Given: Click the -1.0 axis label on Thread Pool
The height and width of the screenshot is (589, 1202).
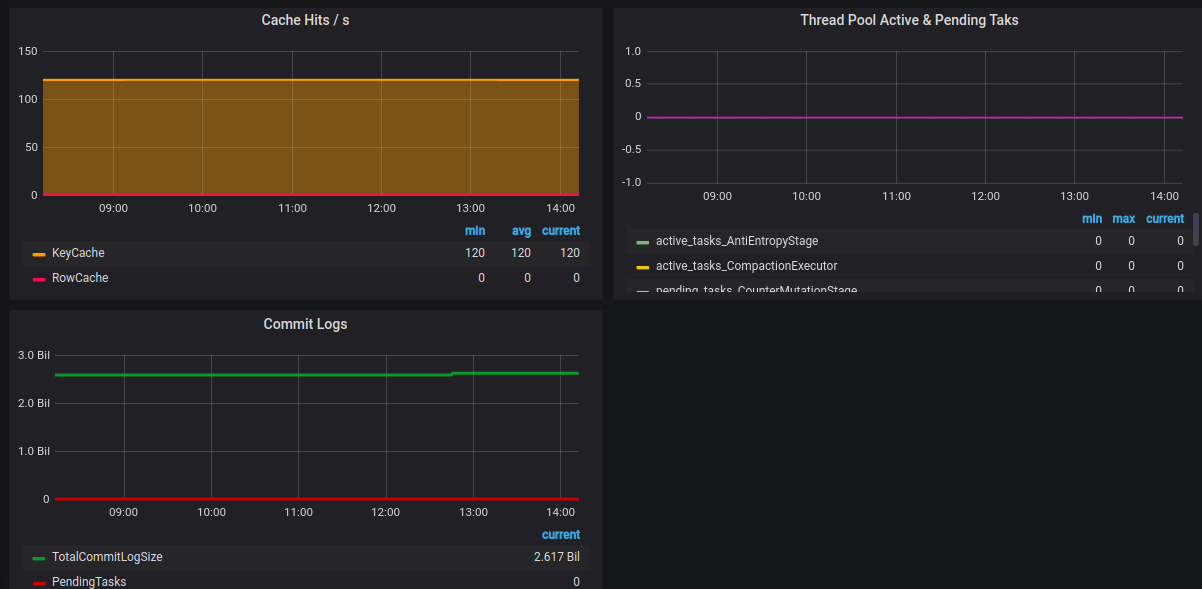Looking at the screenshot, I should coord(632,182).
